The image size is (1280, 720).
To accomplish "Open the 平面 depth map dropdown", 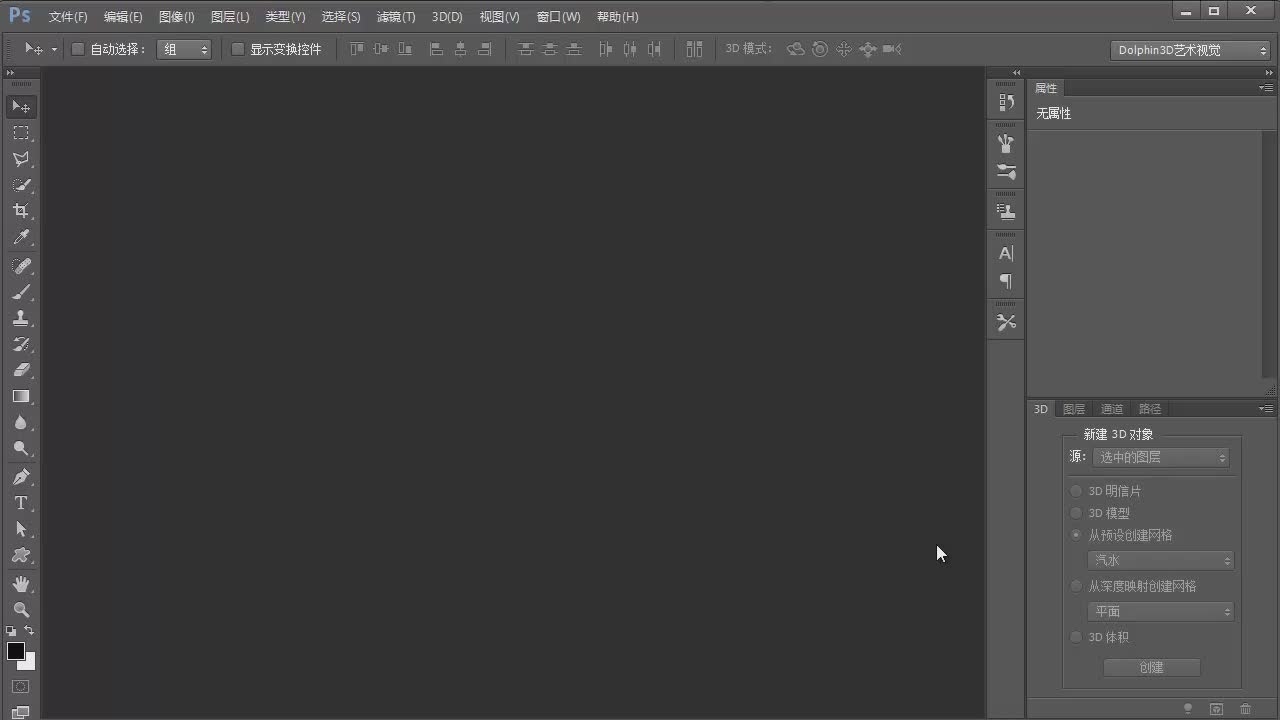I will click(x=1161, y=612).
